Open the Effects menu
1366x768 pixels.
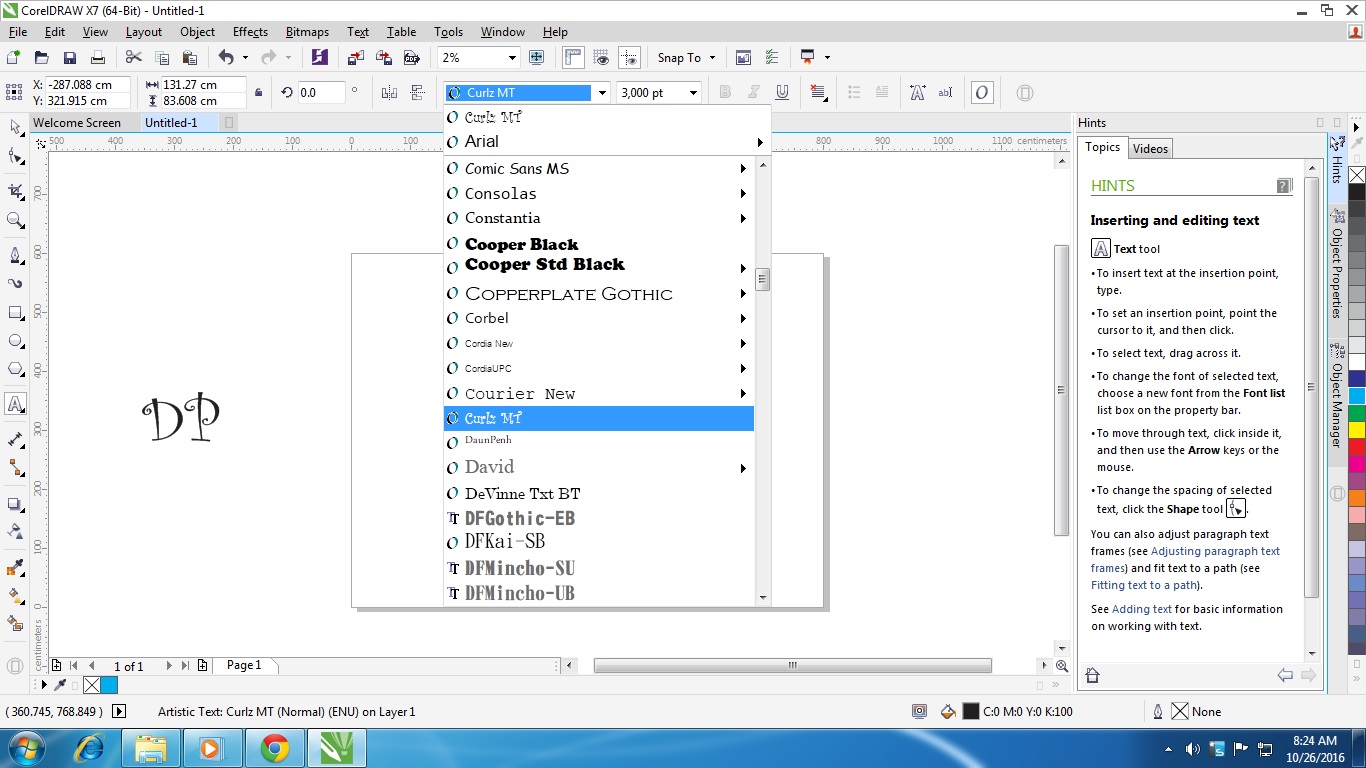pos(250,32)
